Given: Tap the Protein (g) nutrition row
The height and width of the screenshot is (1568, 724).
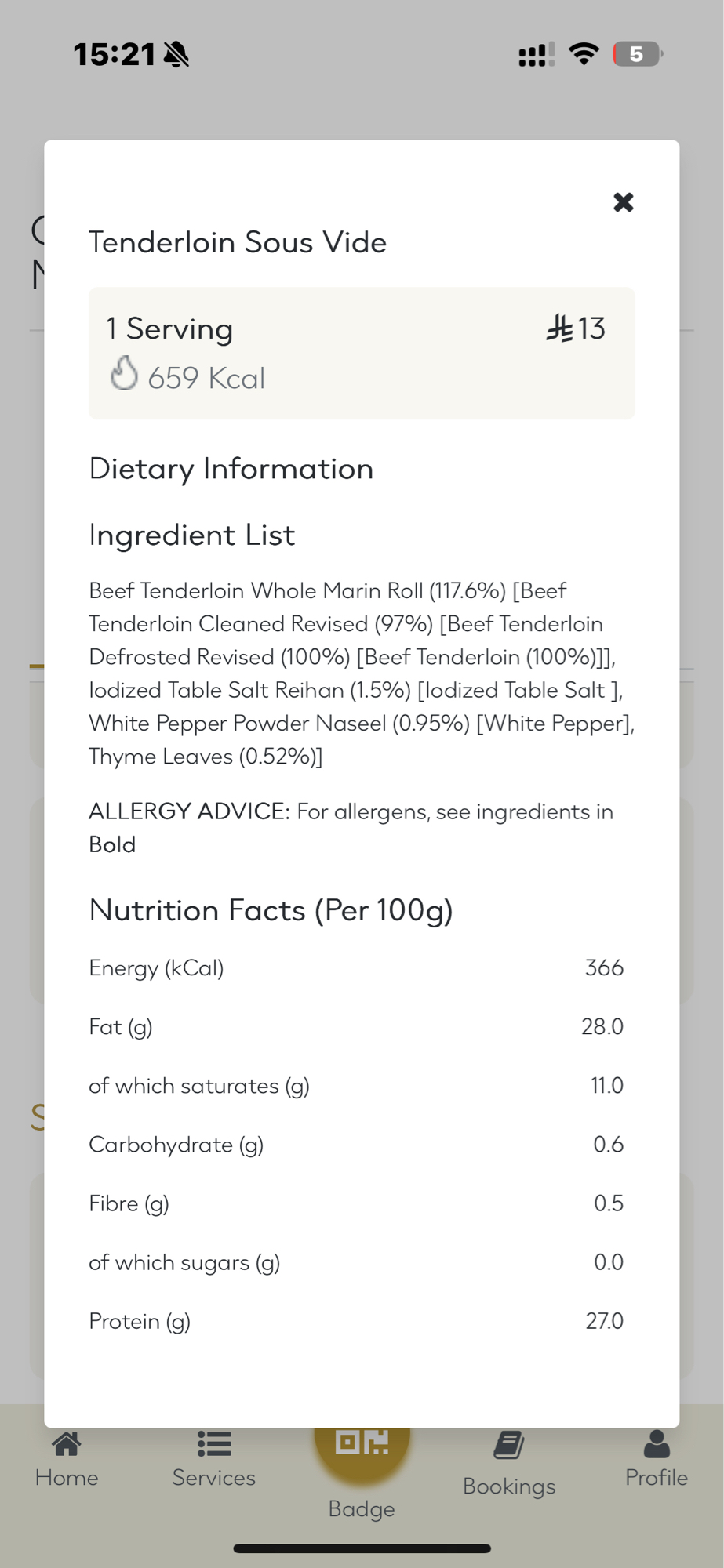Looking at the screenshot, I should point(356,1321).
